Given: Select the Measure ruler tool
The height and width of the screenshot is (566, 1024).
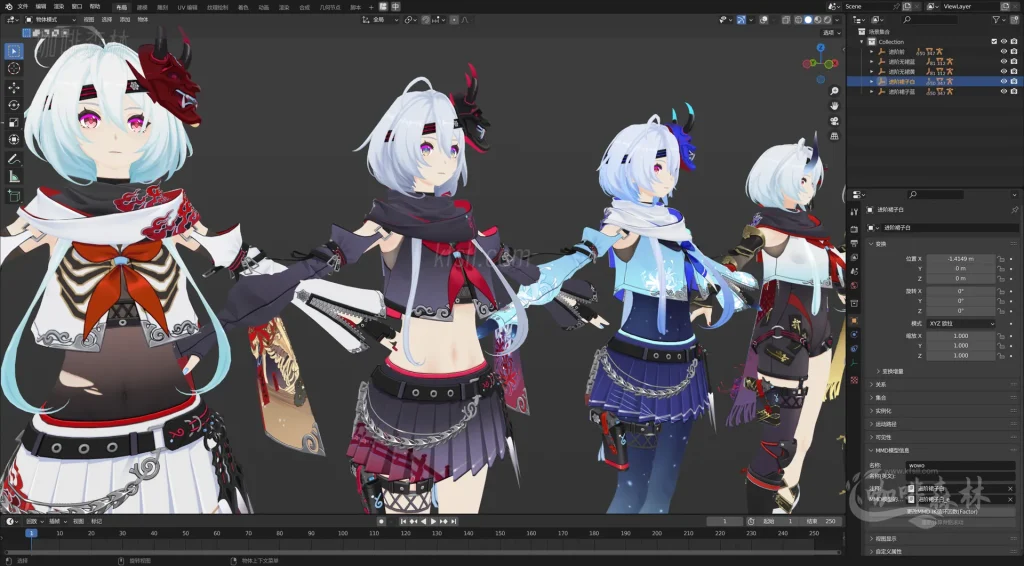Looking at the screenshot, I should (x=14, y=176).
